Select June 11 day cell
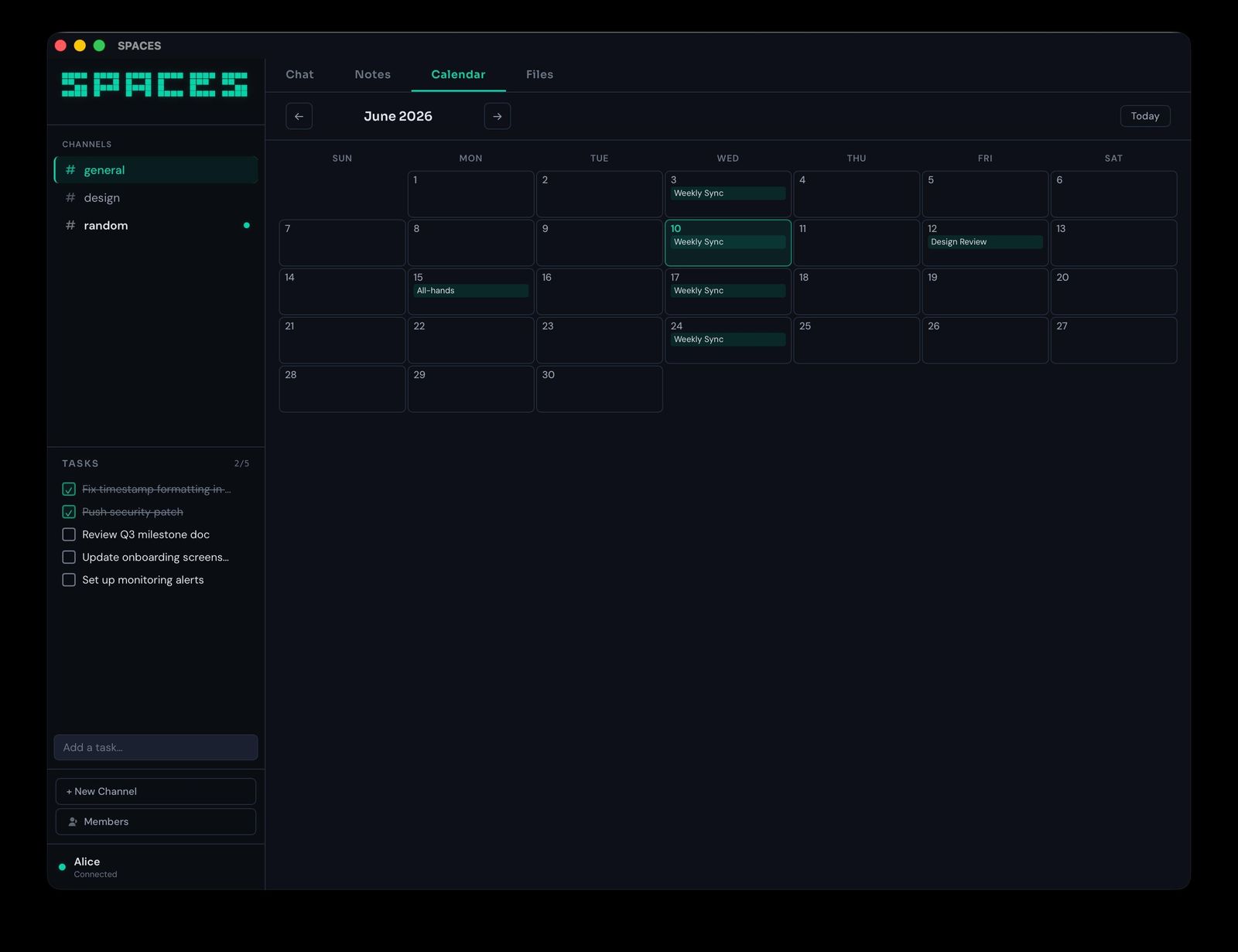 (857, 243)
